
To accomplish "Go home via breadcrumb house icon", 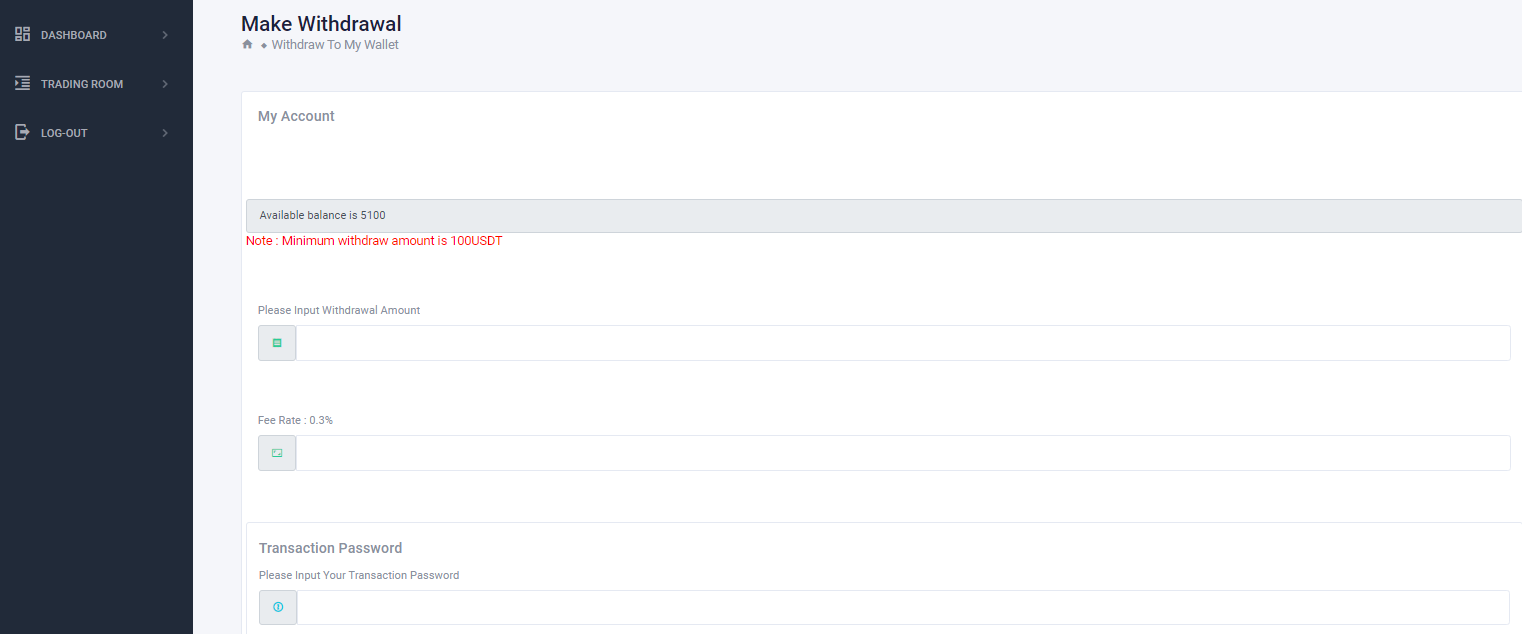I will tap(247, 45).
